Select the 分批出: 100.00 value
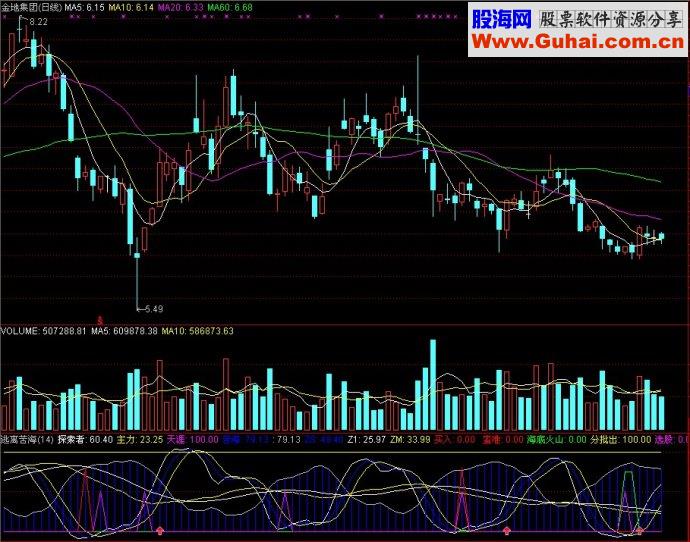The width and height of the screenshot is (690, 542). [x=621, y=439]
